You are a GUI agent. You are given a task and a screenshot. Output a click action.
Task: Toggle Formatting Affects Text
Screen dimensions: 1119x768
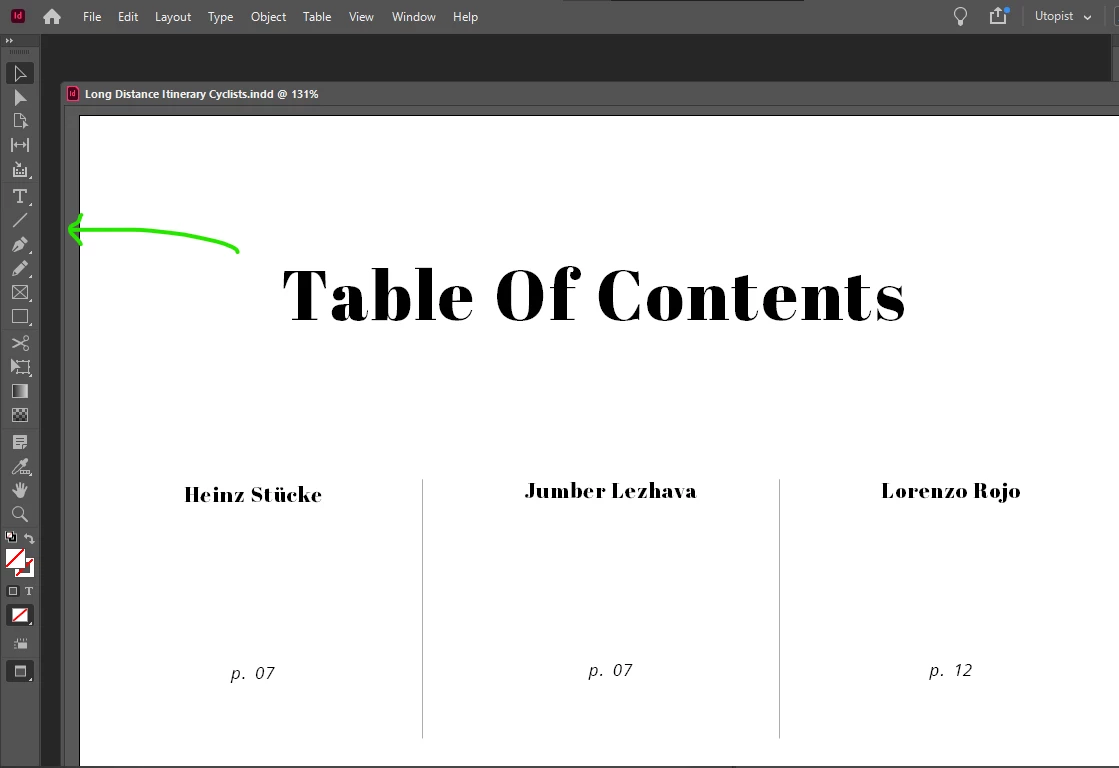[x=29, y=591]
